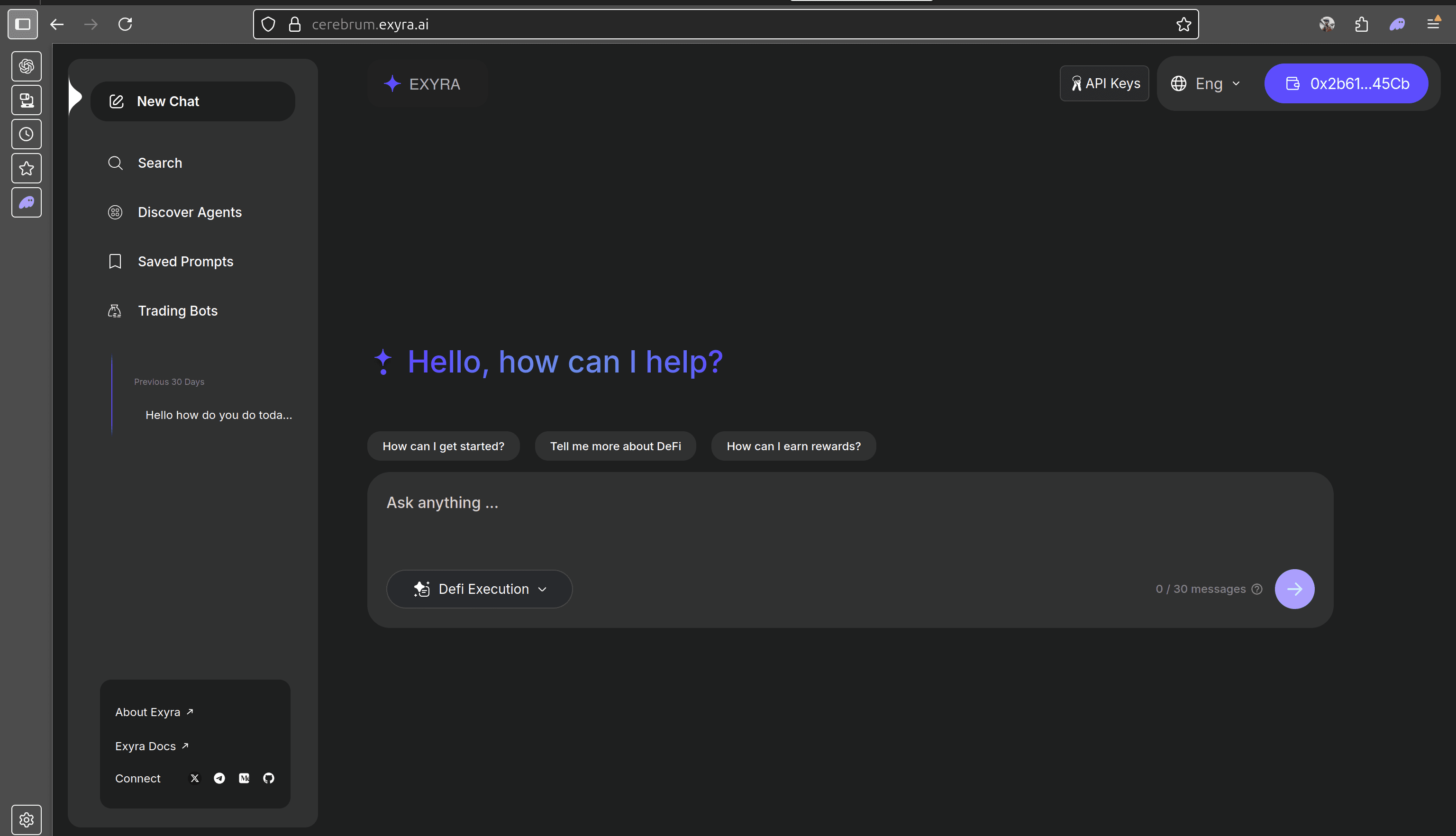Select "Tell me more about DeFi" suggestion
This screenshot has height=836, width=1456.
615,446
